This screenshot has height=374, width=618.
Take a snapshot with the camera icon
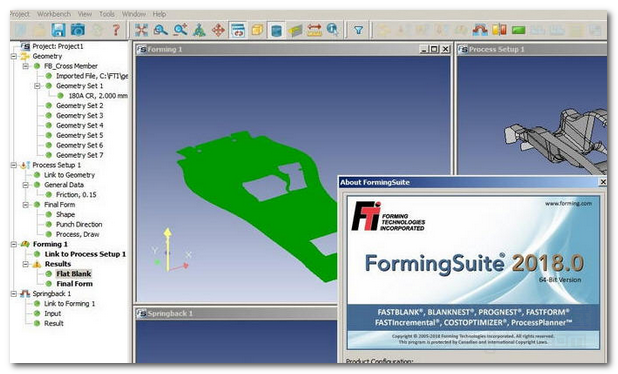tap(78, 30)
